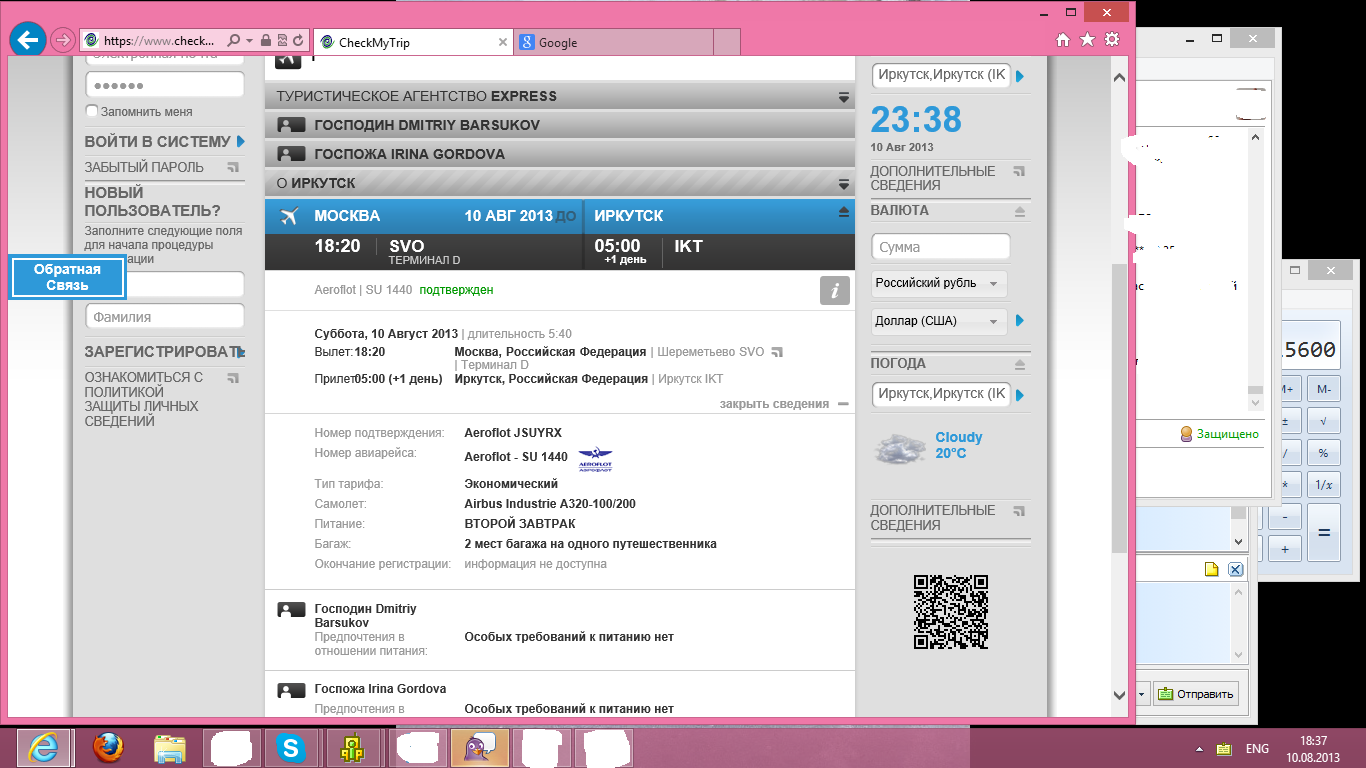
Task: Click the info 'i' icon beside flight status
Action: (835, 290)
